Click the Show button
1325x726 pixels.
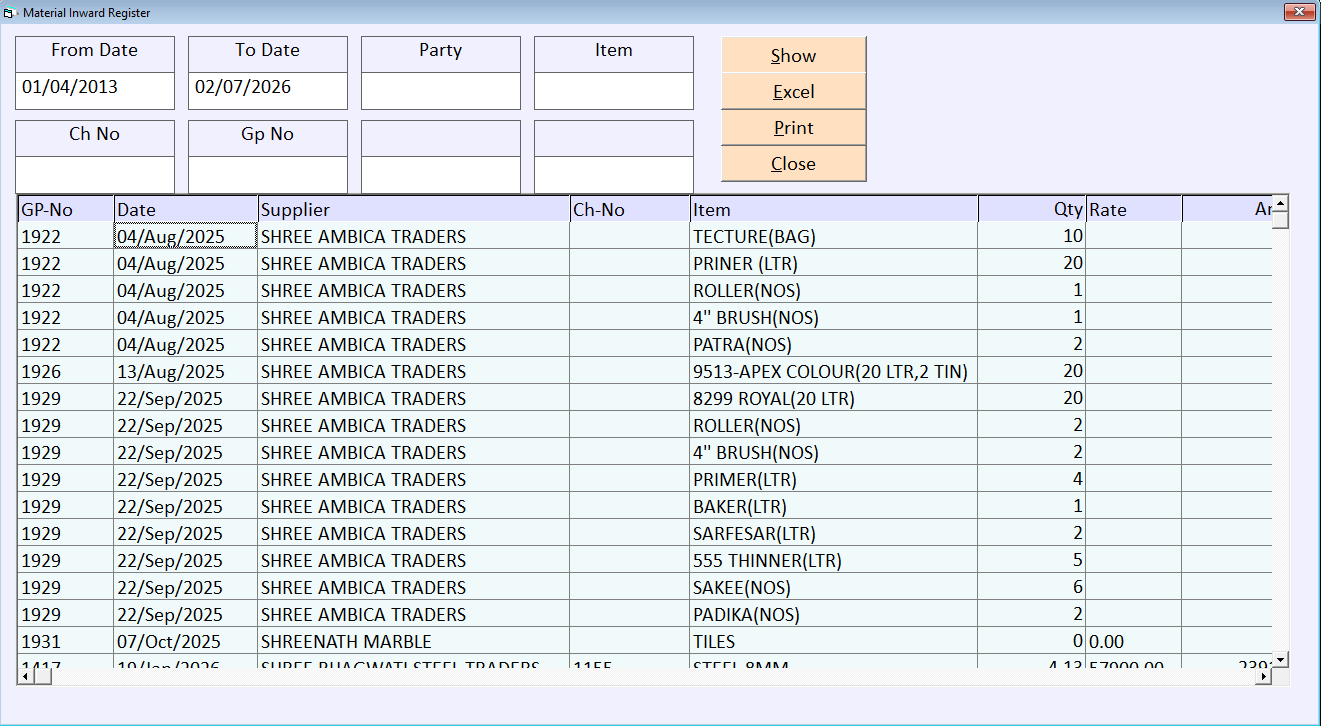793,55
